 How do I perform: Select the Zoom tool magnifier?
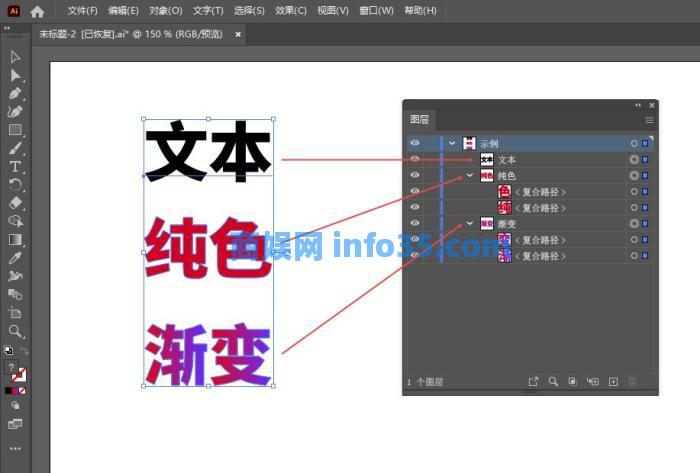point(15,331)
